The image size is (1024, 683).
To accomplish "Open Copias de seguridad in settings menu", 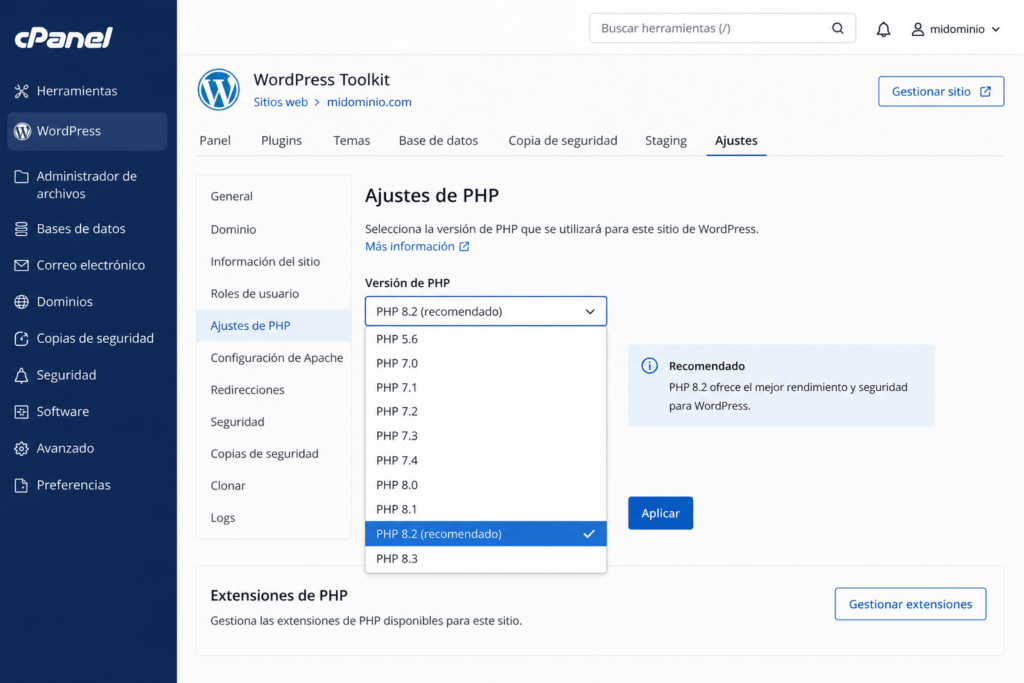I will click(x=274, y=453).
